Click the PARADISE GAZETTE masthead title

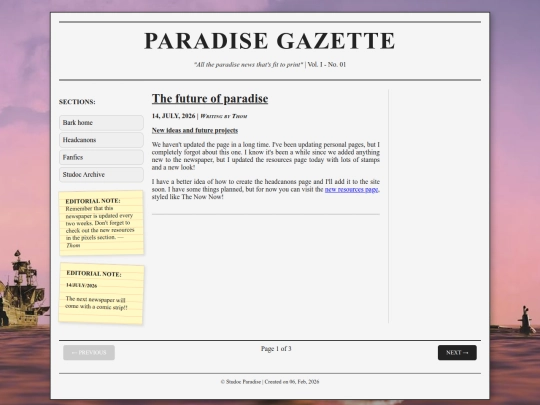[270, 41]
